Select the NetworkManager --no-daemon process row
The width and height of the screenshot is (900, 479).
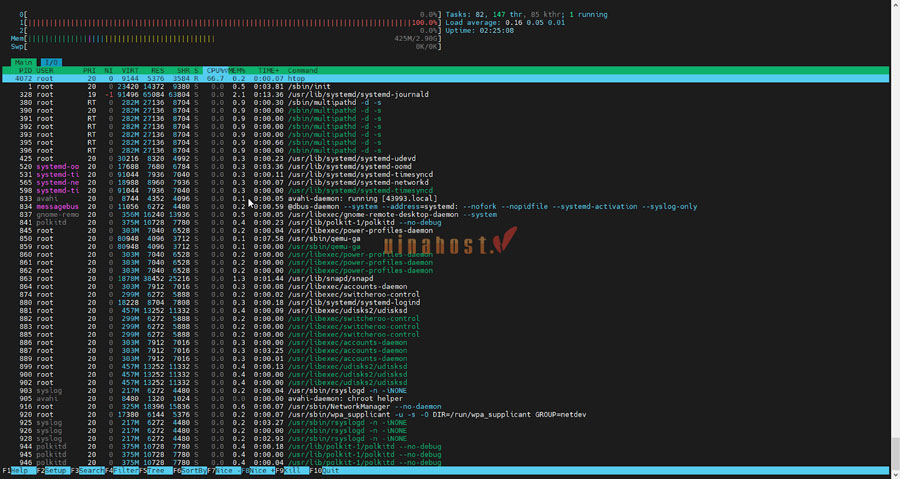point(350,406)
